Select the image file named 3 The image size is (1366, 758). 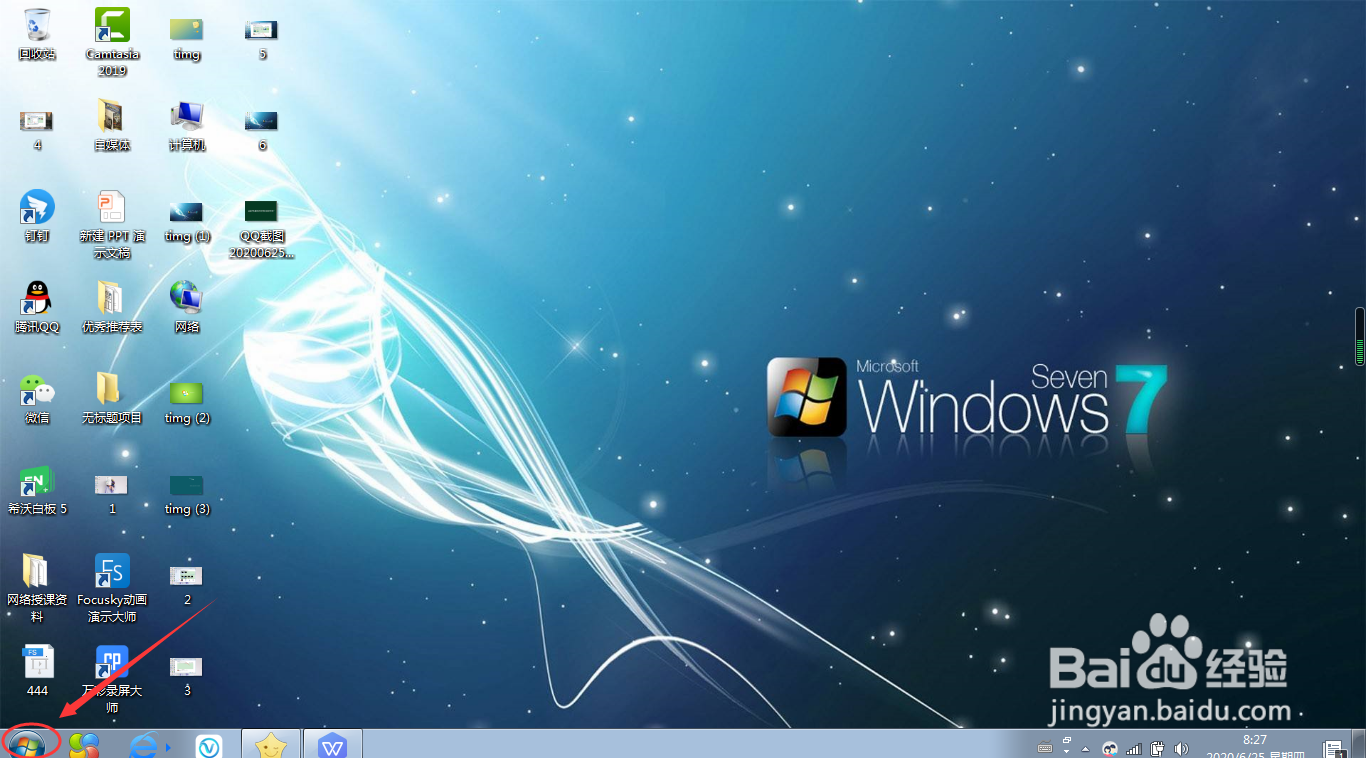pyautogui.click(x=187, y=675)
